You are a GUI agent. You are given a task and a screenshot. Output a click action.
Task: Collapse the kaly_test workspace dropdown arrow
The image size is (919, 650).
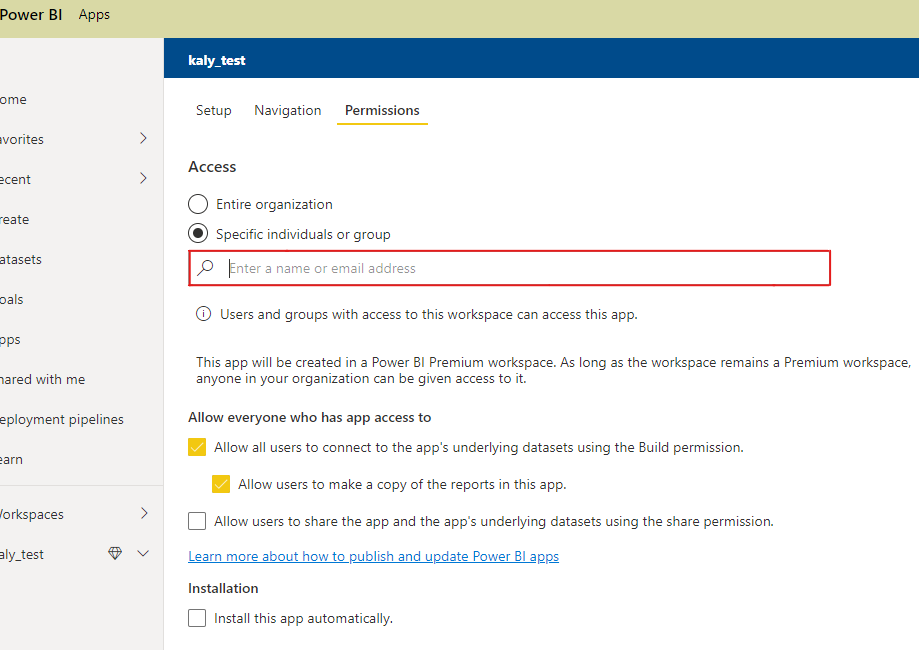click(x=143, y=553)
